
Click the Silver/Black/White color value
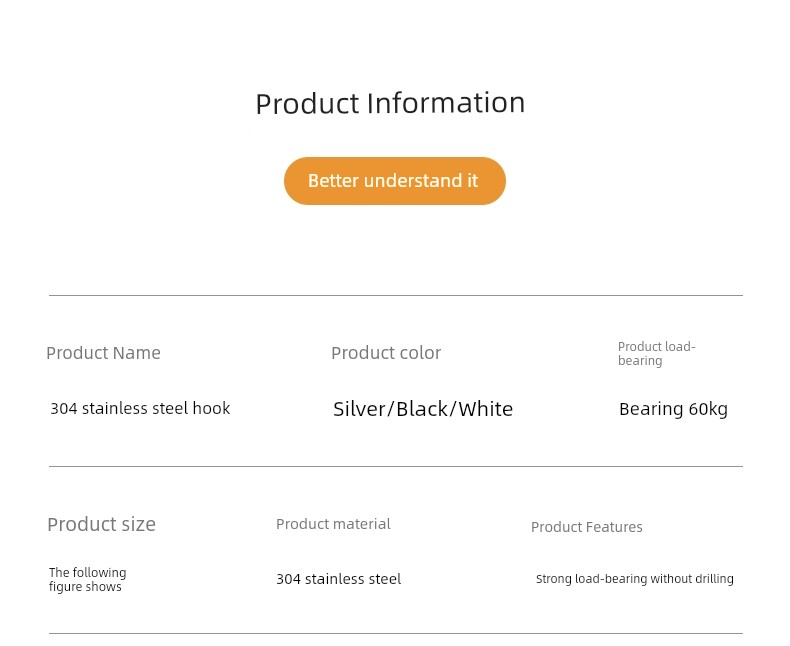[x=423, y=409]
